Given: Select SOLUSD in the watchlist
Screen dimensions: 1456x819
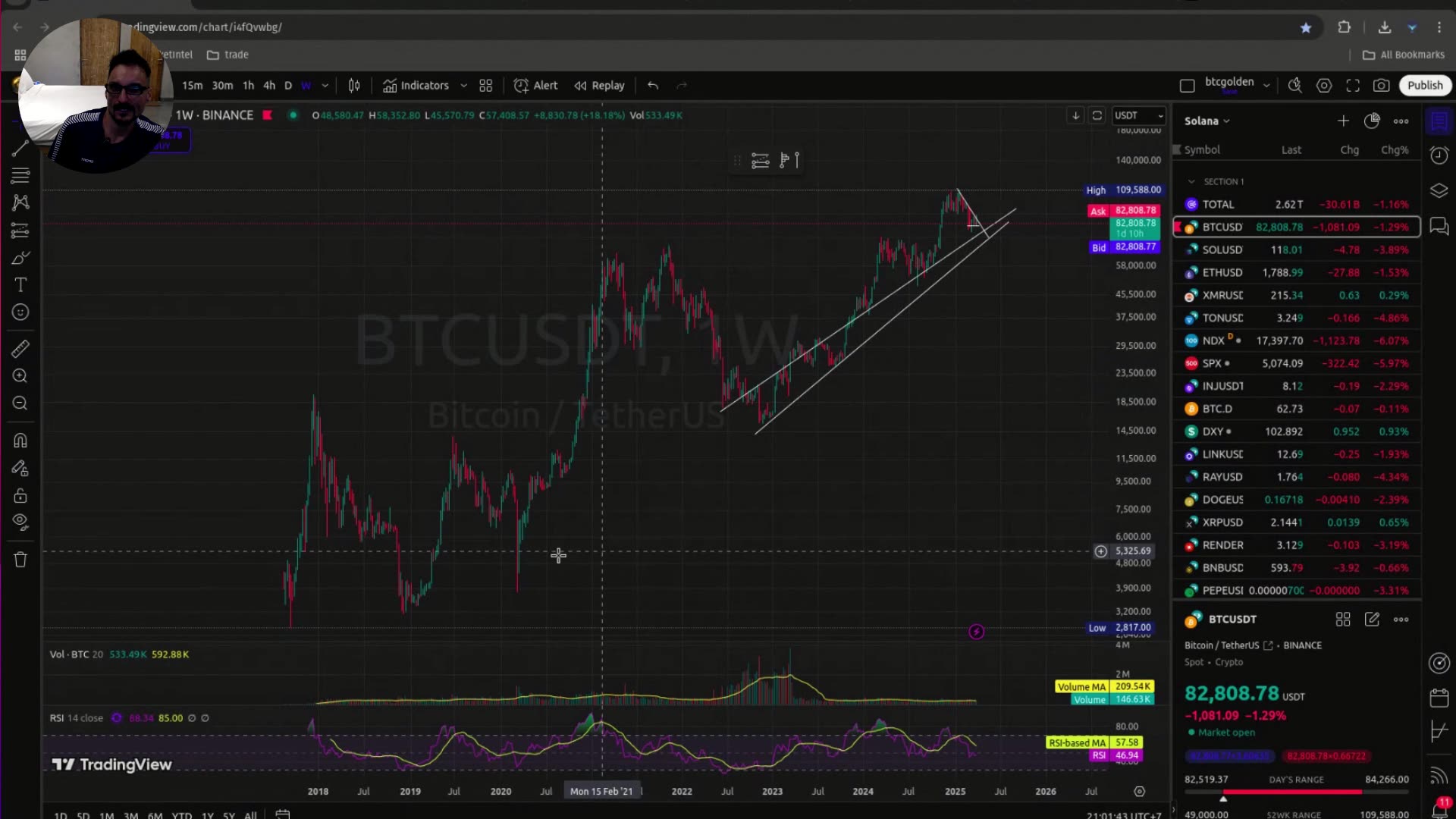Looking at the screenshot, I should [1222, 249].
